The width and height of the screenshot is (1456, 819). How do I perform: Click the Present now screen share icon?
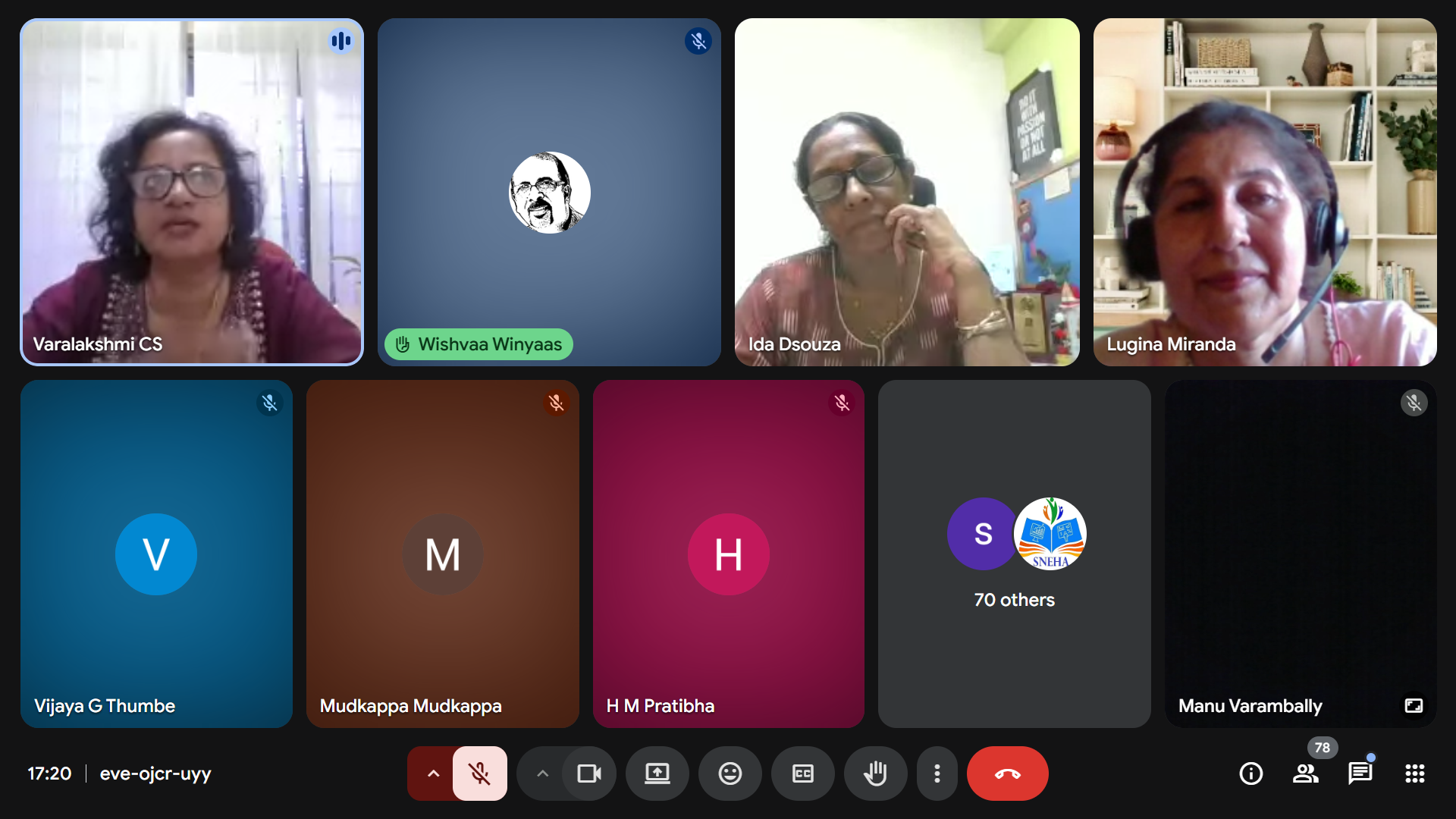pos(657,773)
